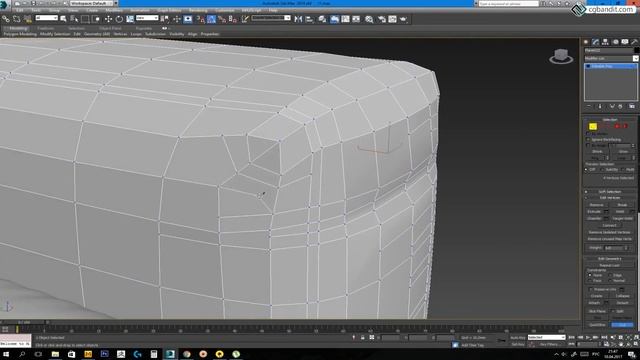Activate Select and Scale tool

[x=130, y=19]
